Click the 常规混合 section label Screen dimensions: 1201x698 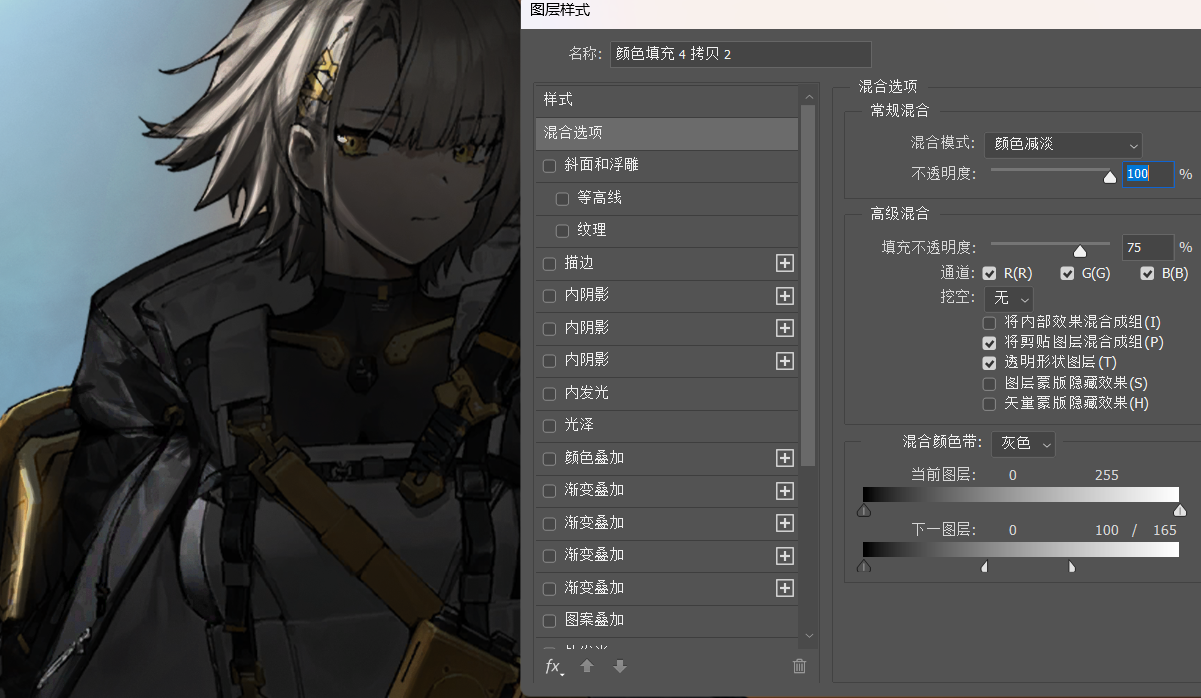[x=899, y=110]
